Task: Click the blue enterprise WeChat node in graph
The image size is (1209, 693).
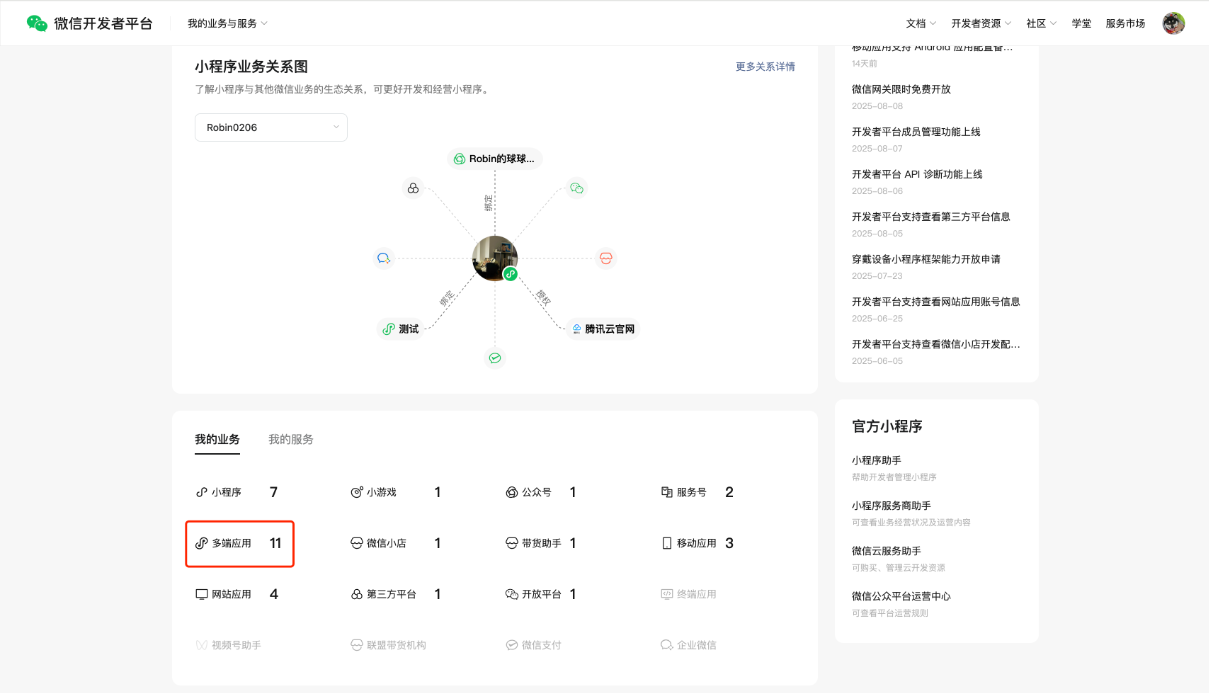Action: point(383,258)
